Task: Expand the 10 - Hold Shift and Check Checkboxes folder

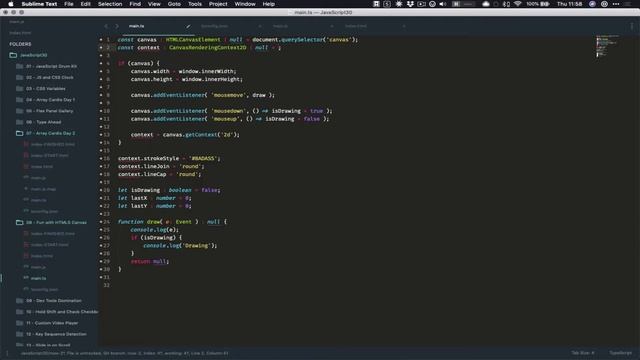Action: [x=57, y=312]
